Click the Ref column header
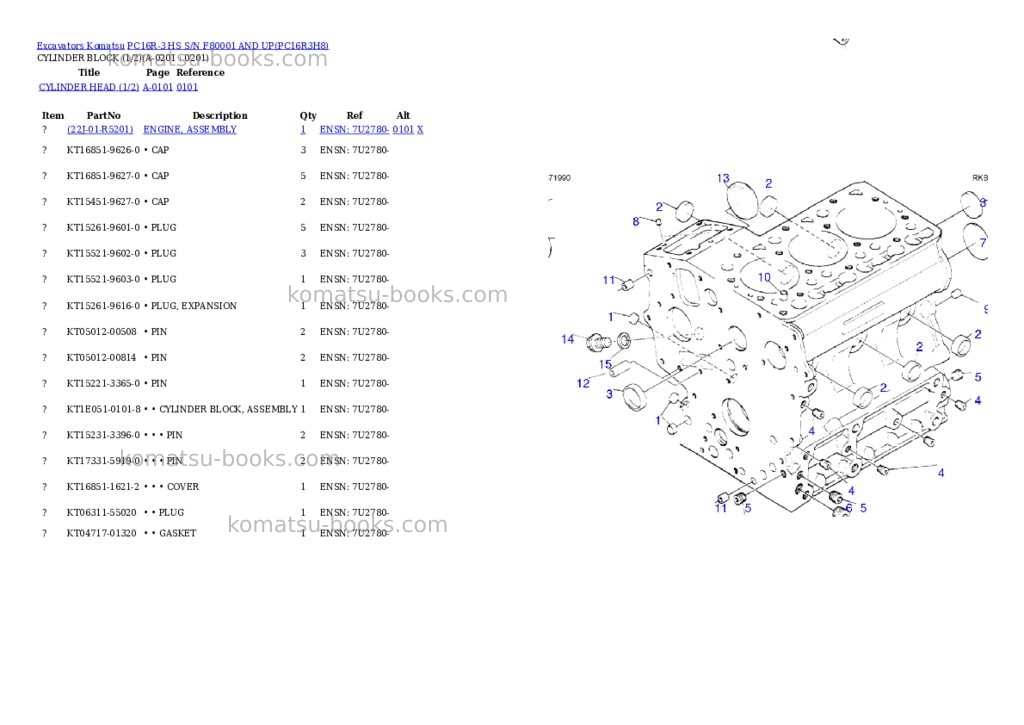1024x725 pixels. click(x=355, y=116)
